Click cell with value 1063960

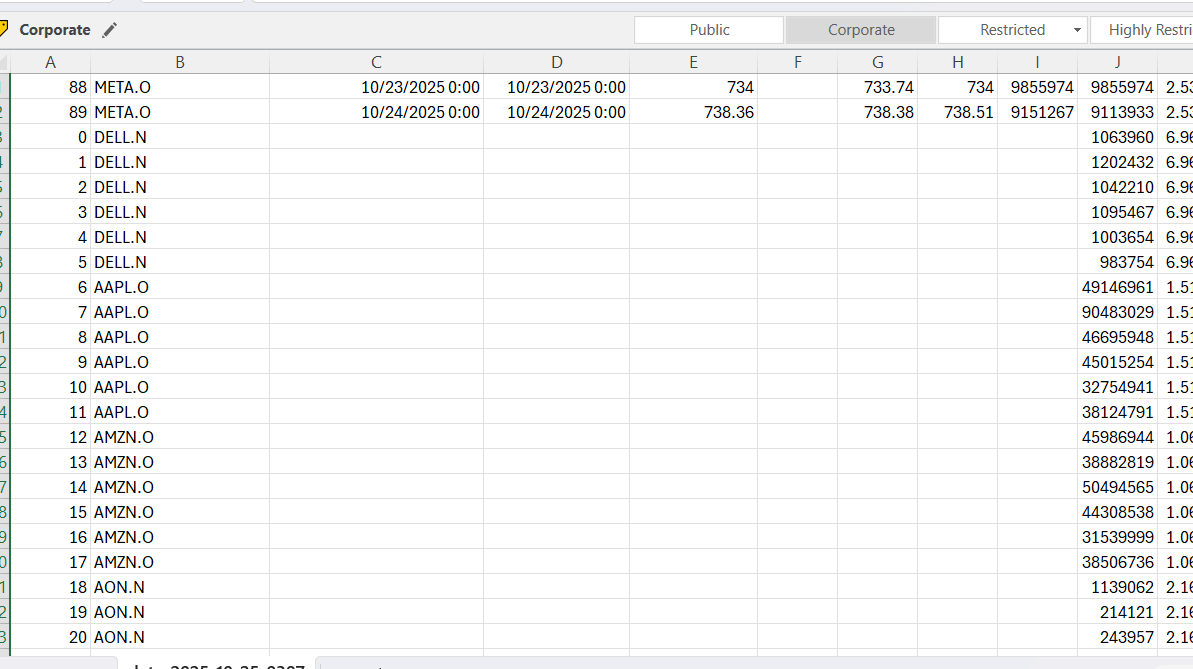tap(1117, 138)
